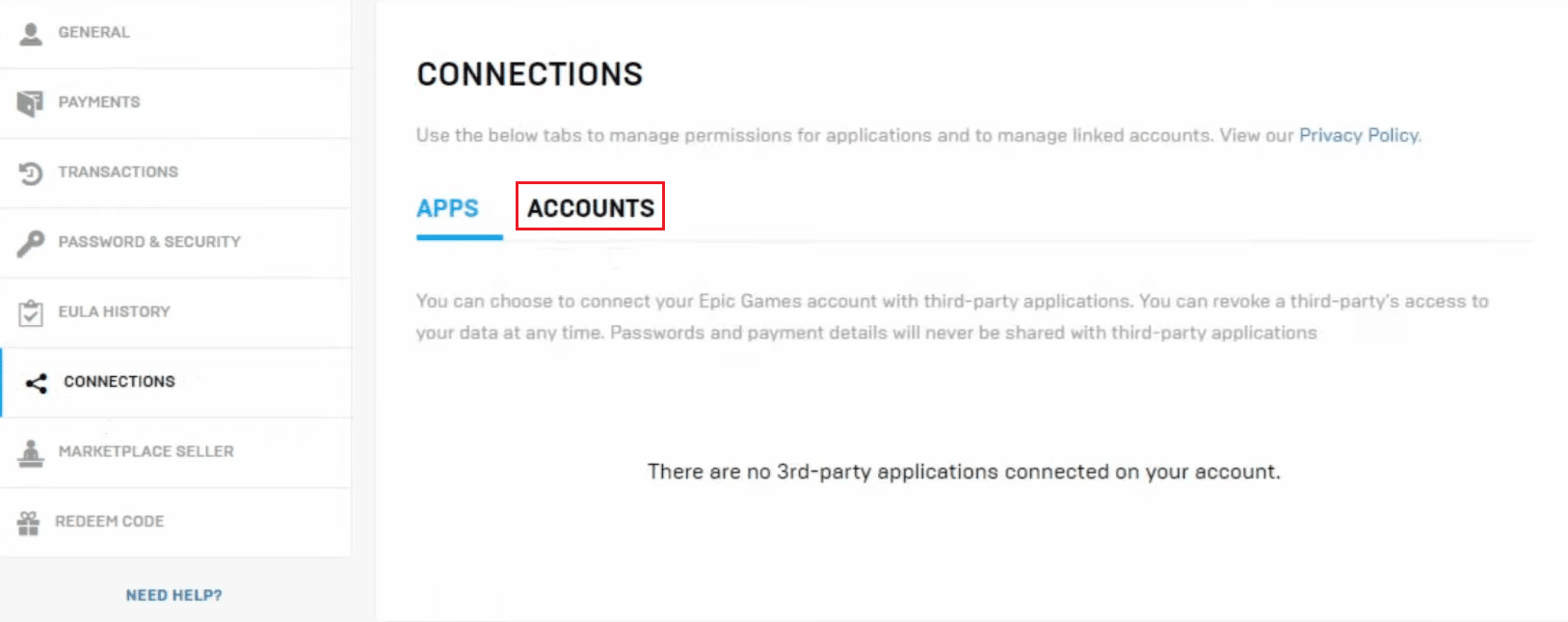The image size is (1568, 622).
Task: Navigate to Password & Security
Action: [x=149, y=242]
